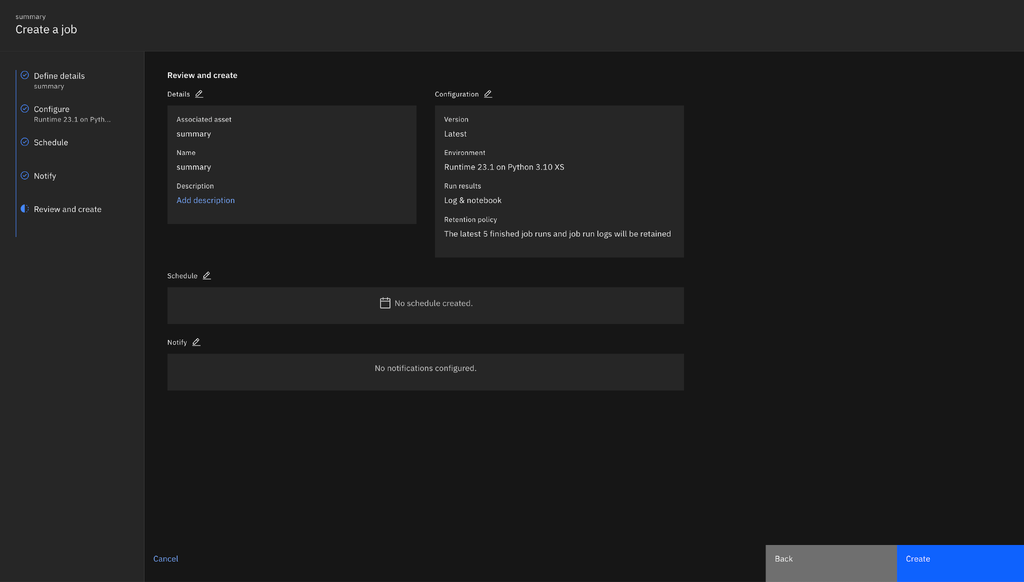The image size is (1024, 582).
Task: Select the Define details step
Action: 60,75
